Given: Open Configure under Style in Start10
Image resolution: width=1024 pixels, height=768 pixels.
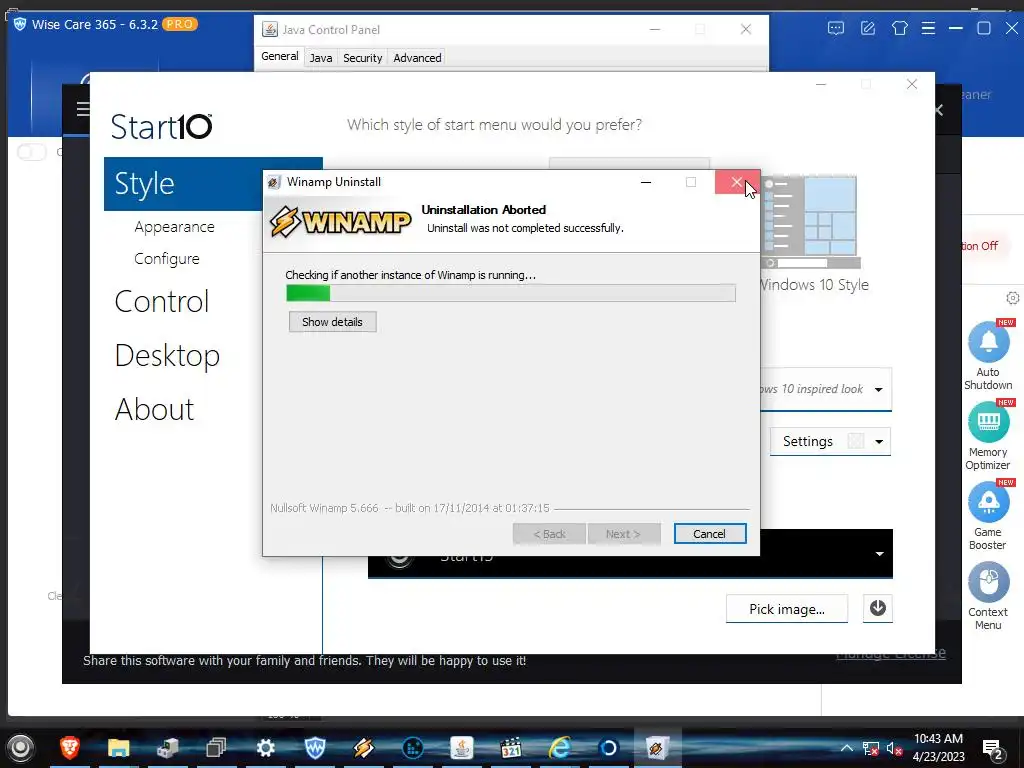Looking at the screenshot, I should (x=167, y=259).
